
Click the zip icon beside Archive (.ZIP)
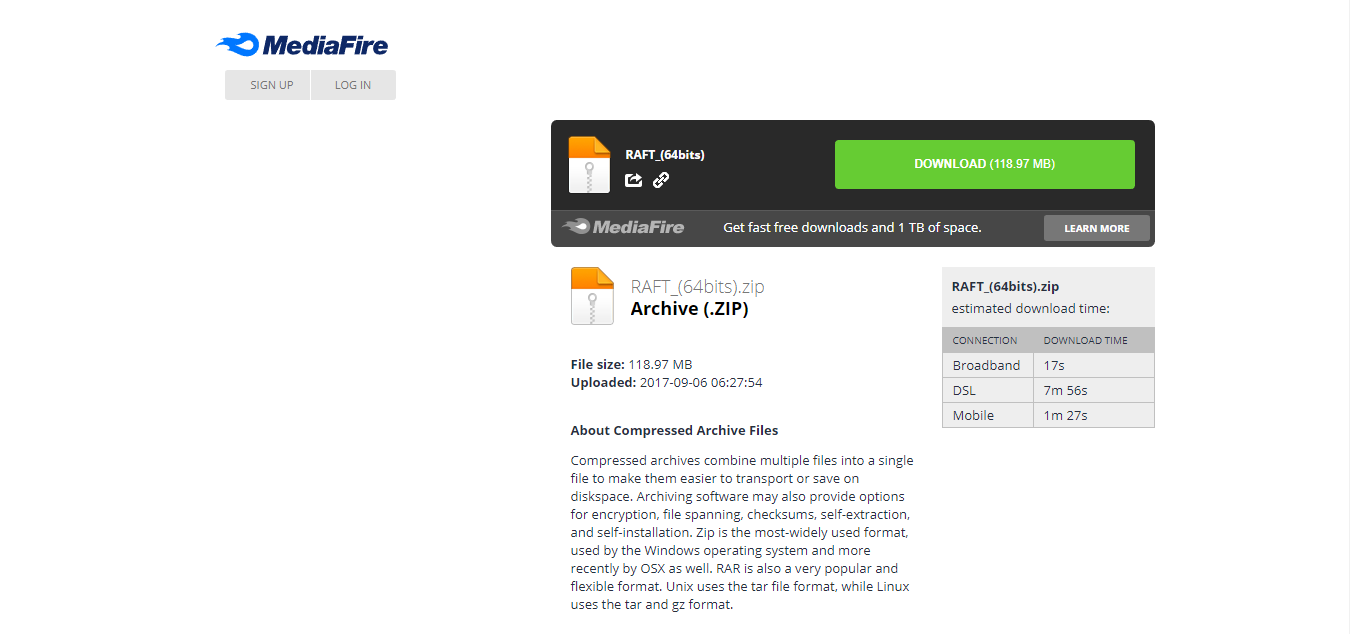coord(592,296)
